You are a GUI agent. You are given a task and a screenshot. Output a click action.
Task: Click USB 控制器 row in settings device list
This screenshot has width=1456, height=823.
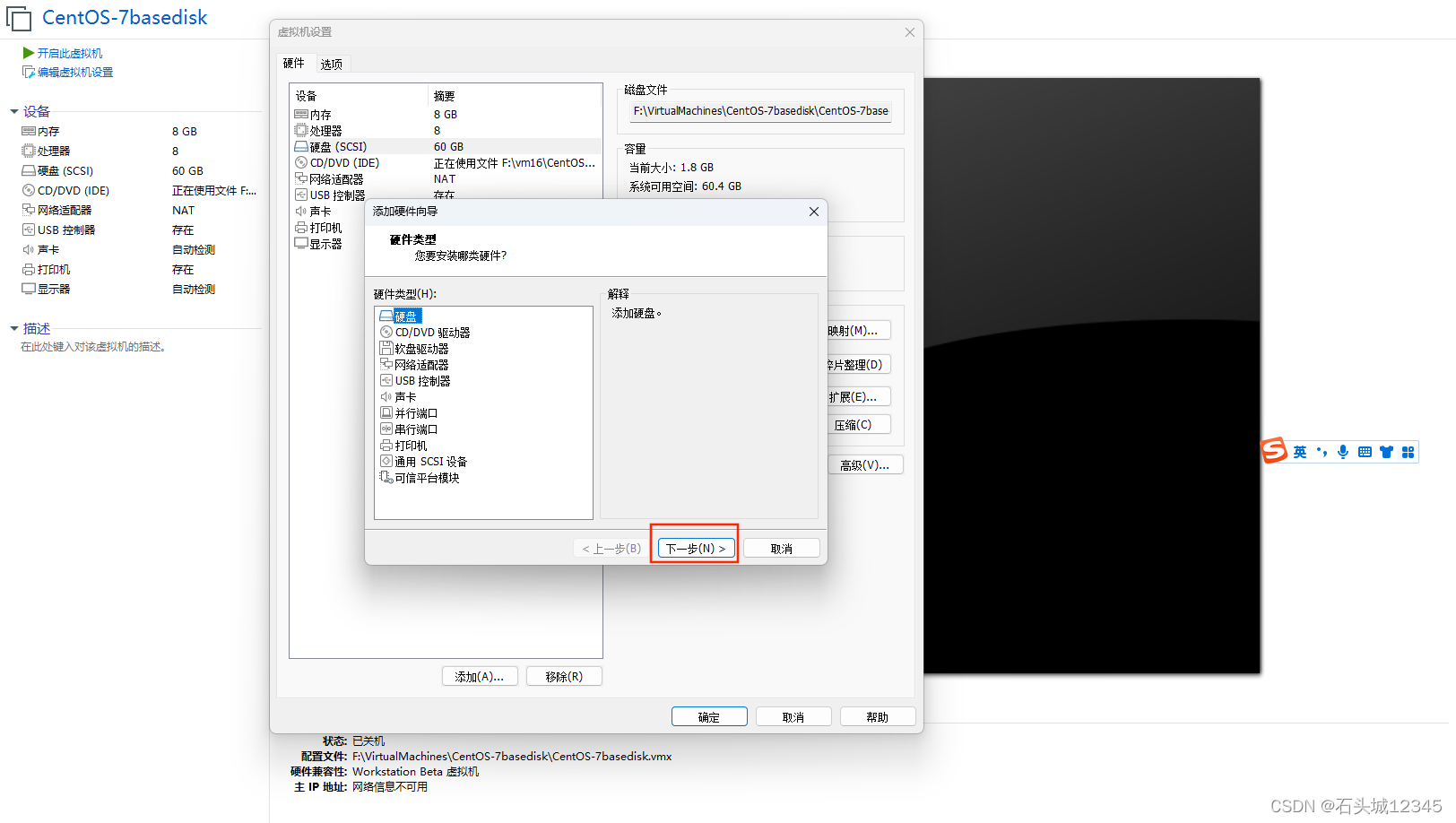coord(446,195)
